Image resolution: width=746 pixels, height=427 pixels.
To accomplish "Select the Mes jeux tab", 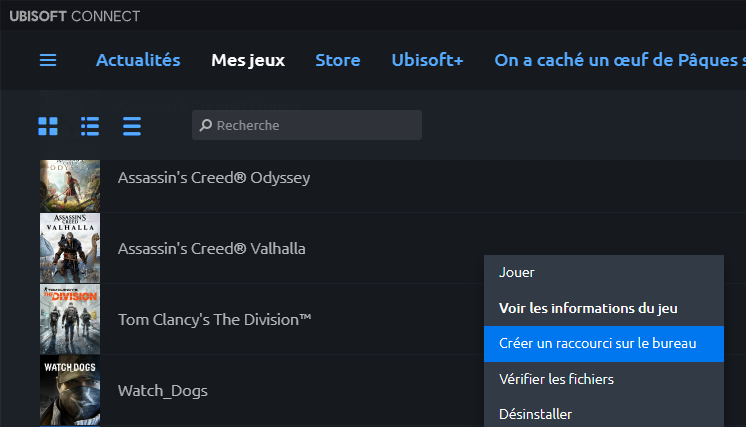I will [248, 60].
